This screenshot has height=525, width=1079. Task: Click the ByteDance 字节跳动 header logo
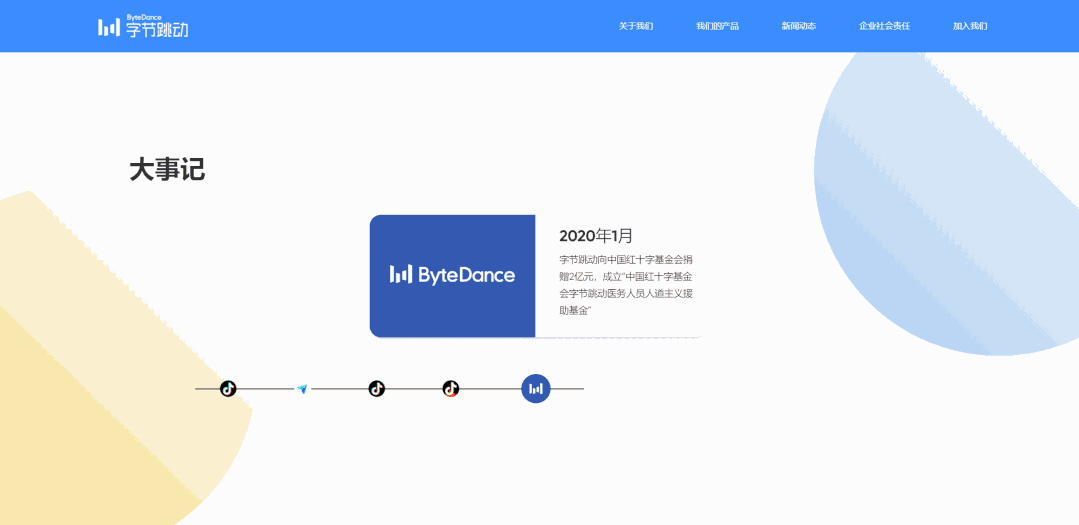143,26
